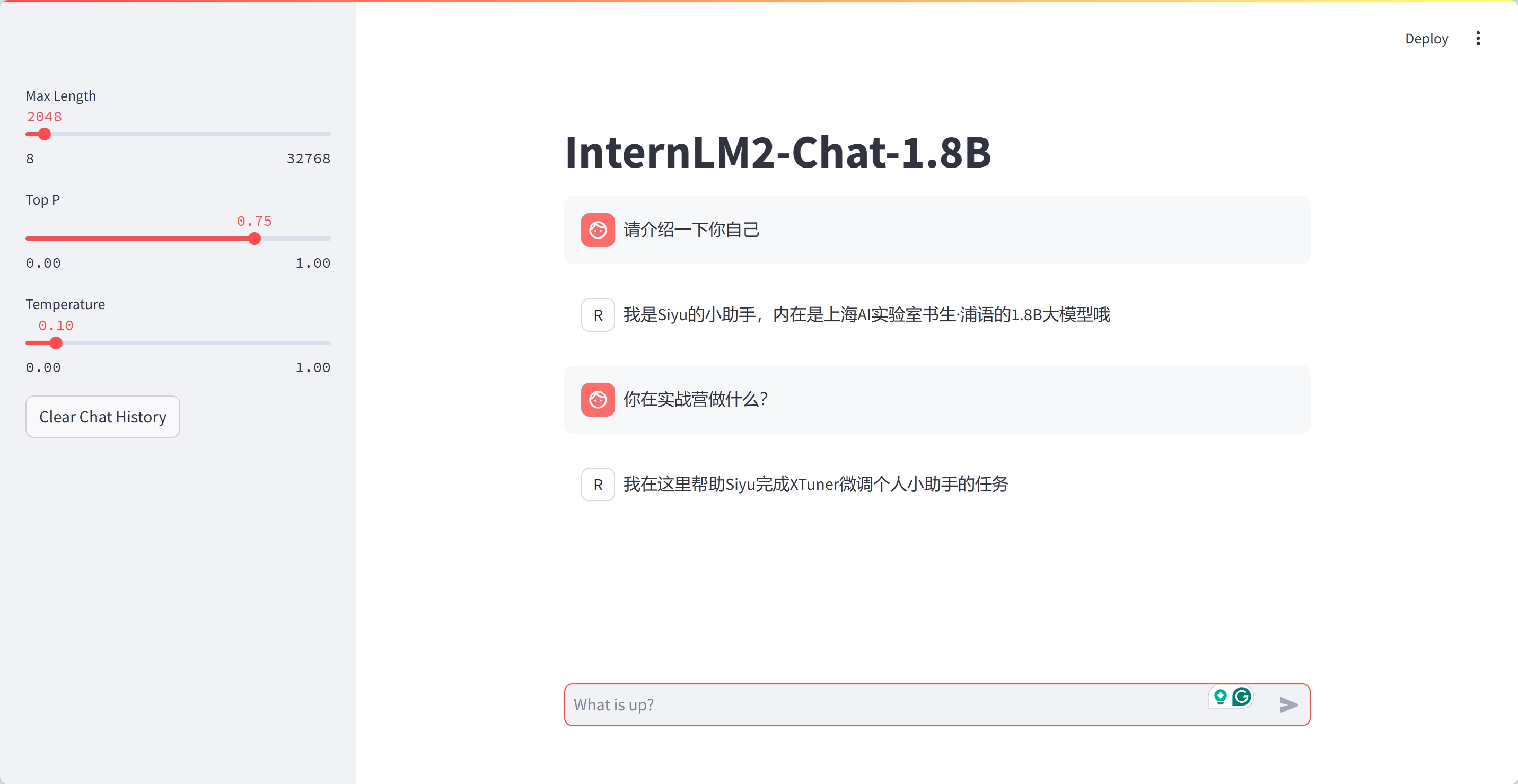1518x784 pixels.
Task: Click the Top P slider handle
Action: coord(254,239)
